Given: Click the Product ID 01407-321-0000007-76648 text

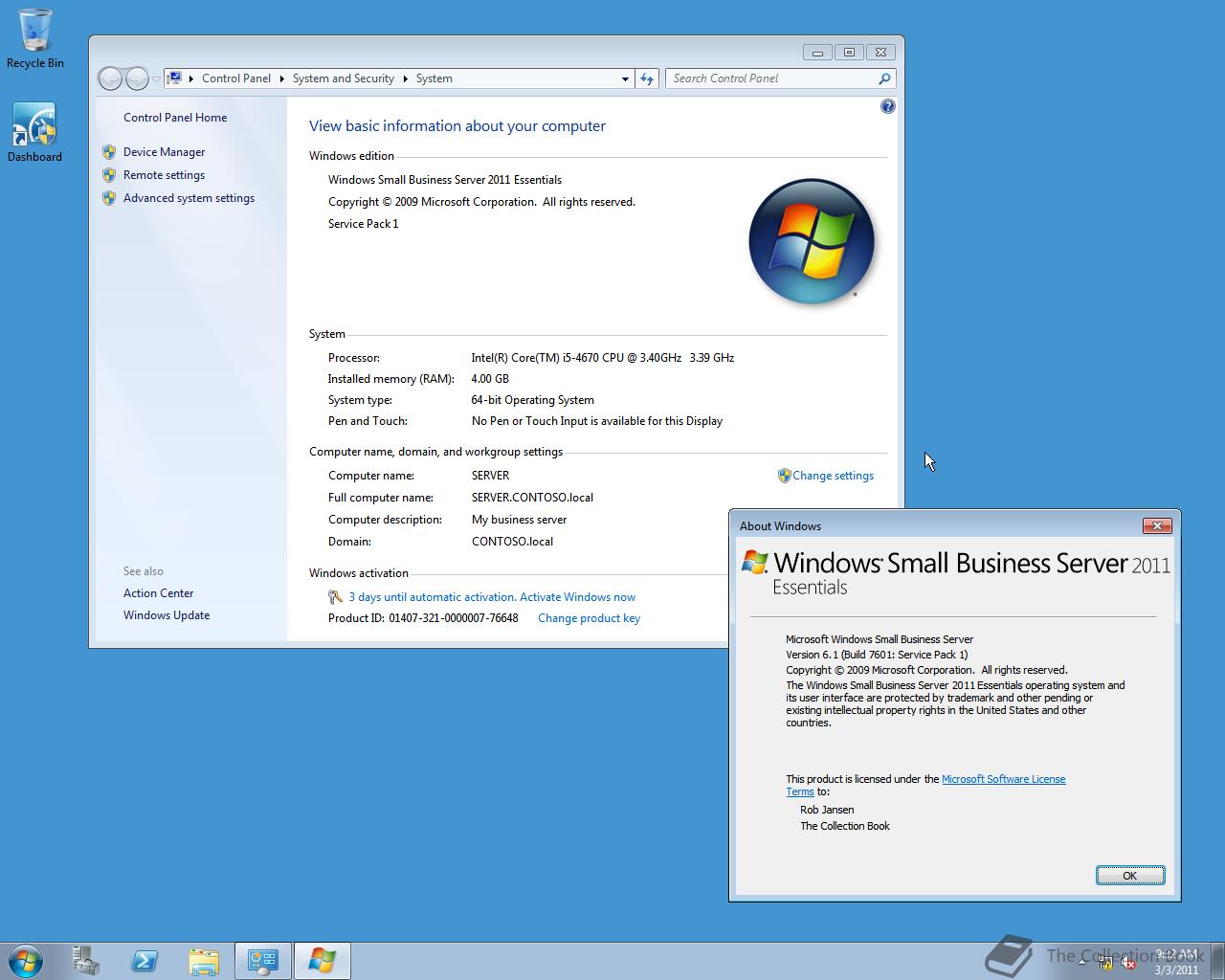Looking at the screenshot, I should click(x=423, y=618).
